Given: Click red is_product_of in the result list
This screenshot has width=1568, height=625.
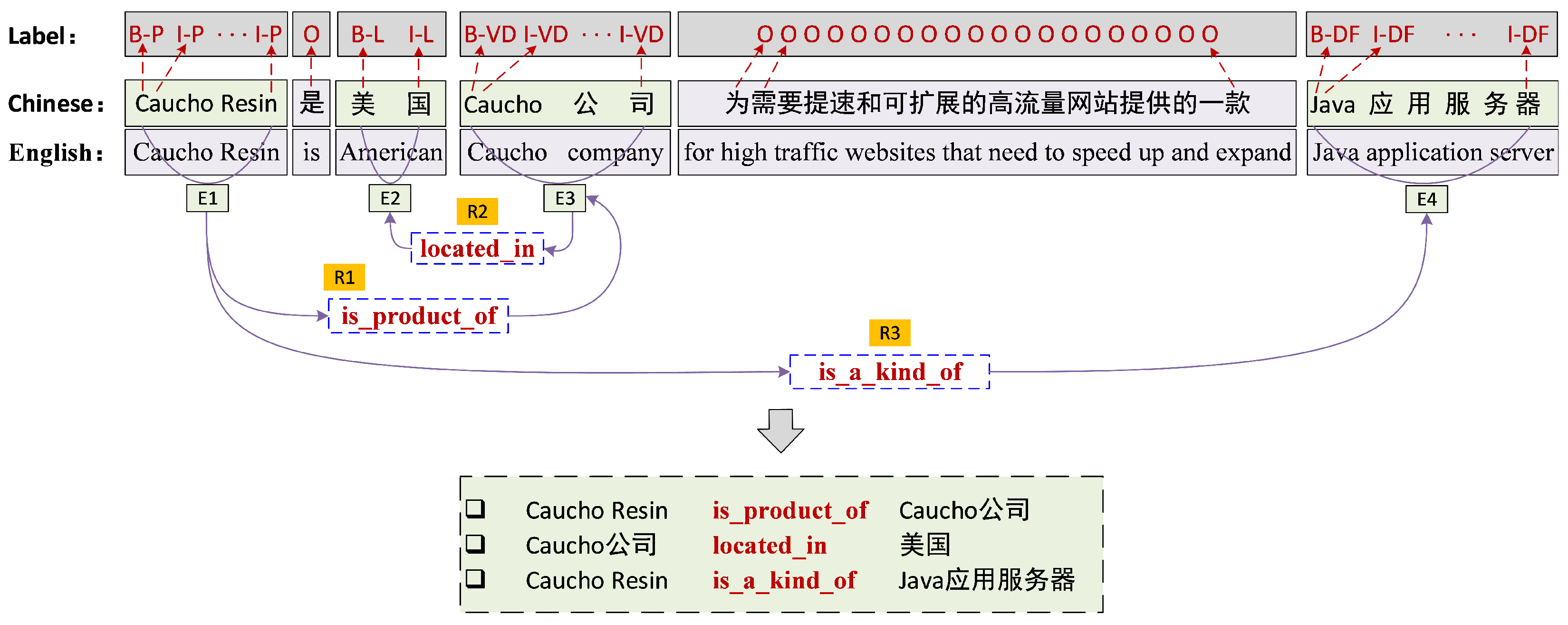Looking at the screenshot, I should [790, 510].
